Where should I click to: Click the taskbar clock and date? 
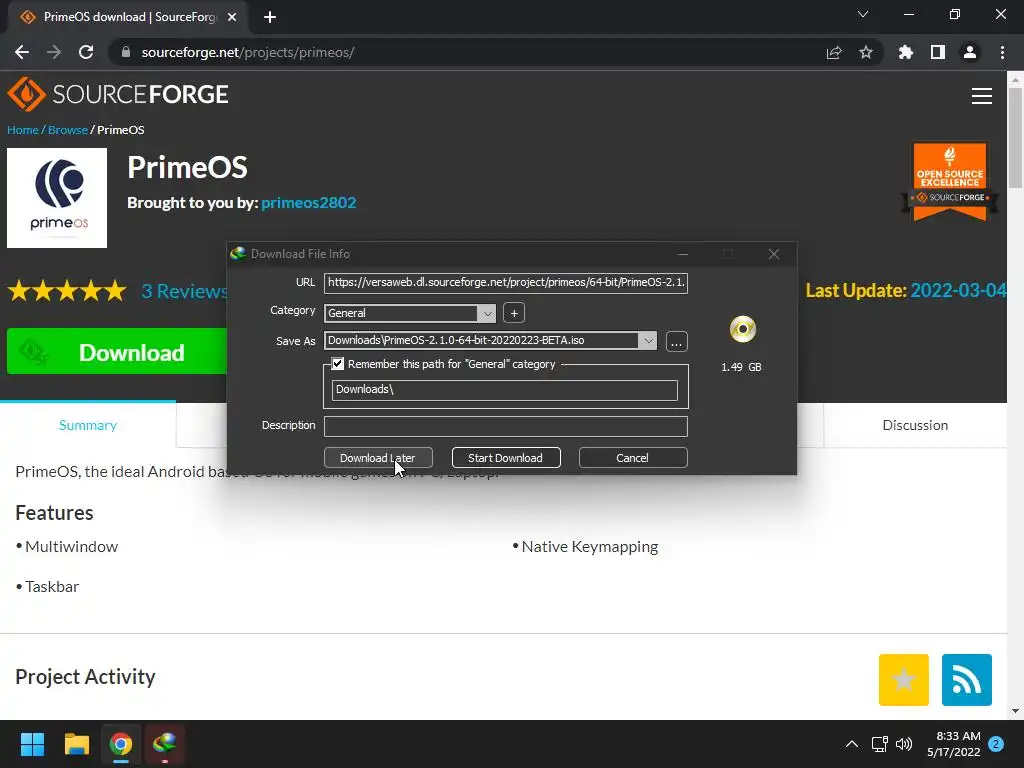click(954, 744)
